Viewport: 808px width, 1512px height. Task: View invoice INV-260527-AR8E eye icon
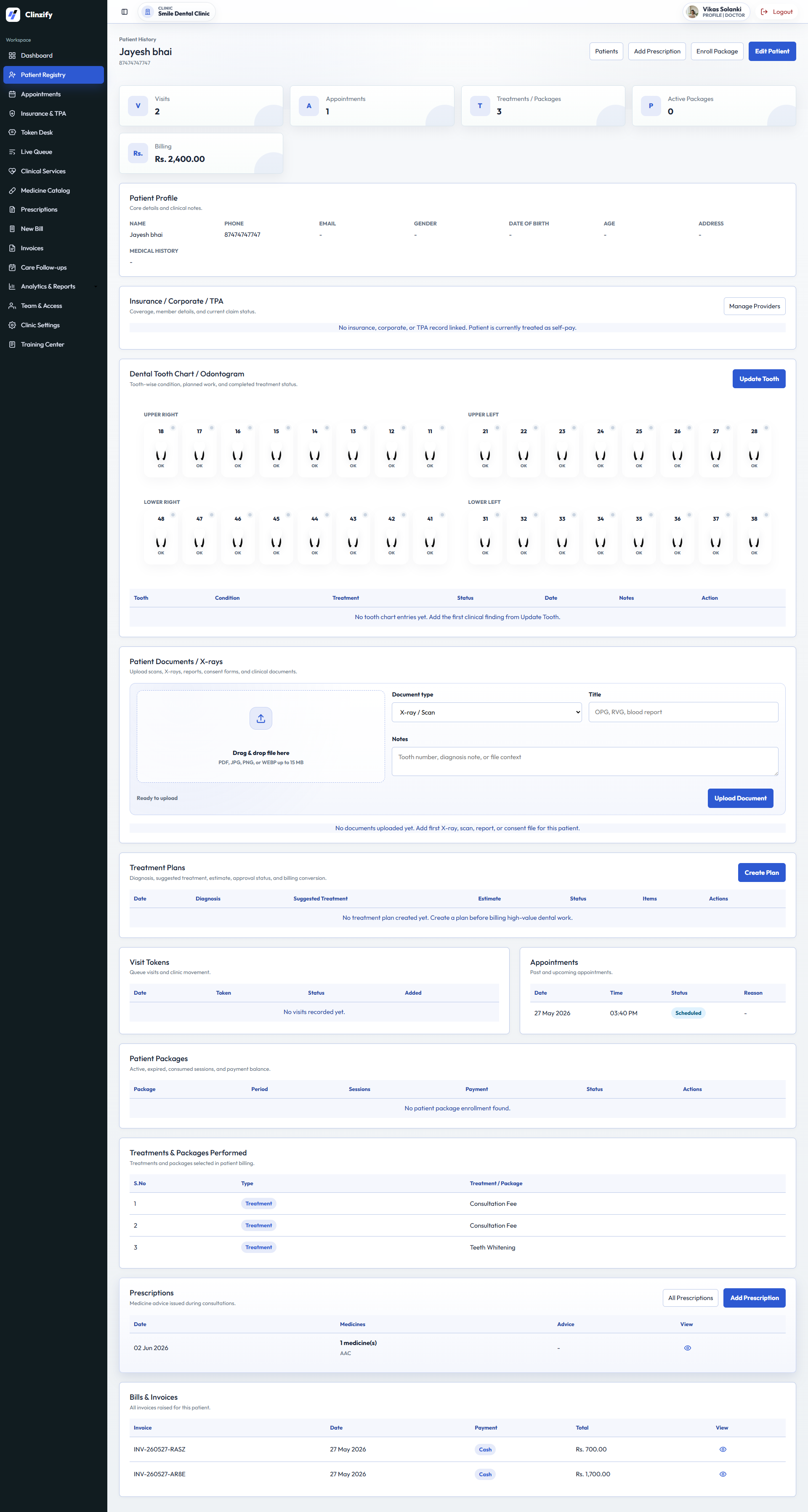(x=723, y=1474)
